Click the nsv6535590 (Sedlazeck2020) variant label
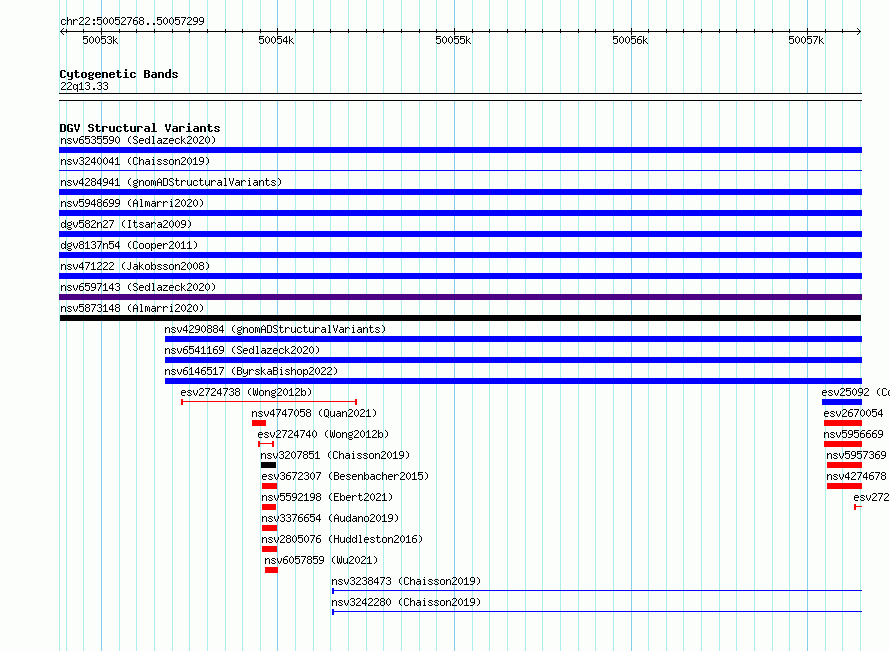Screen dimensions: 890x651 pos(138,140)
